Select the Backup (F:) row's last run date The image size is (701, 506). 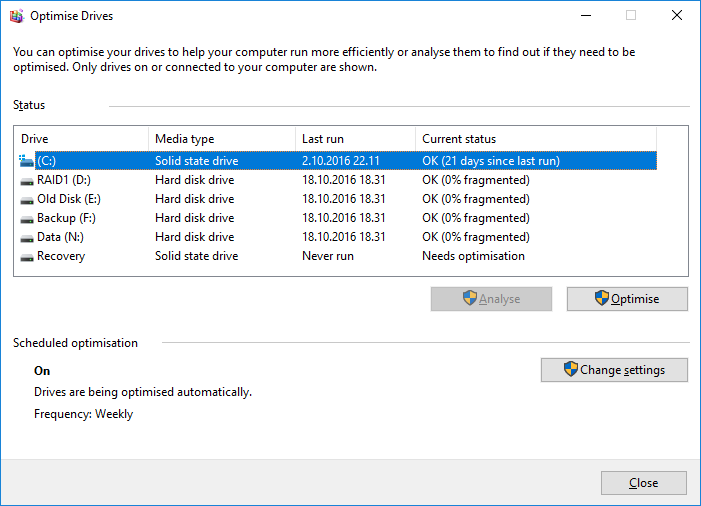click(343, 218)
